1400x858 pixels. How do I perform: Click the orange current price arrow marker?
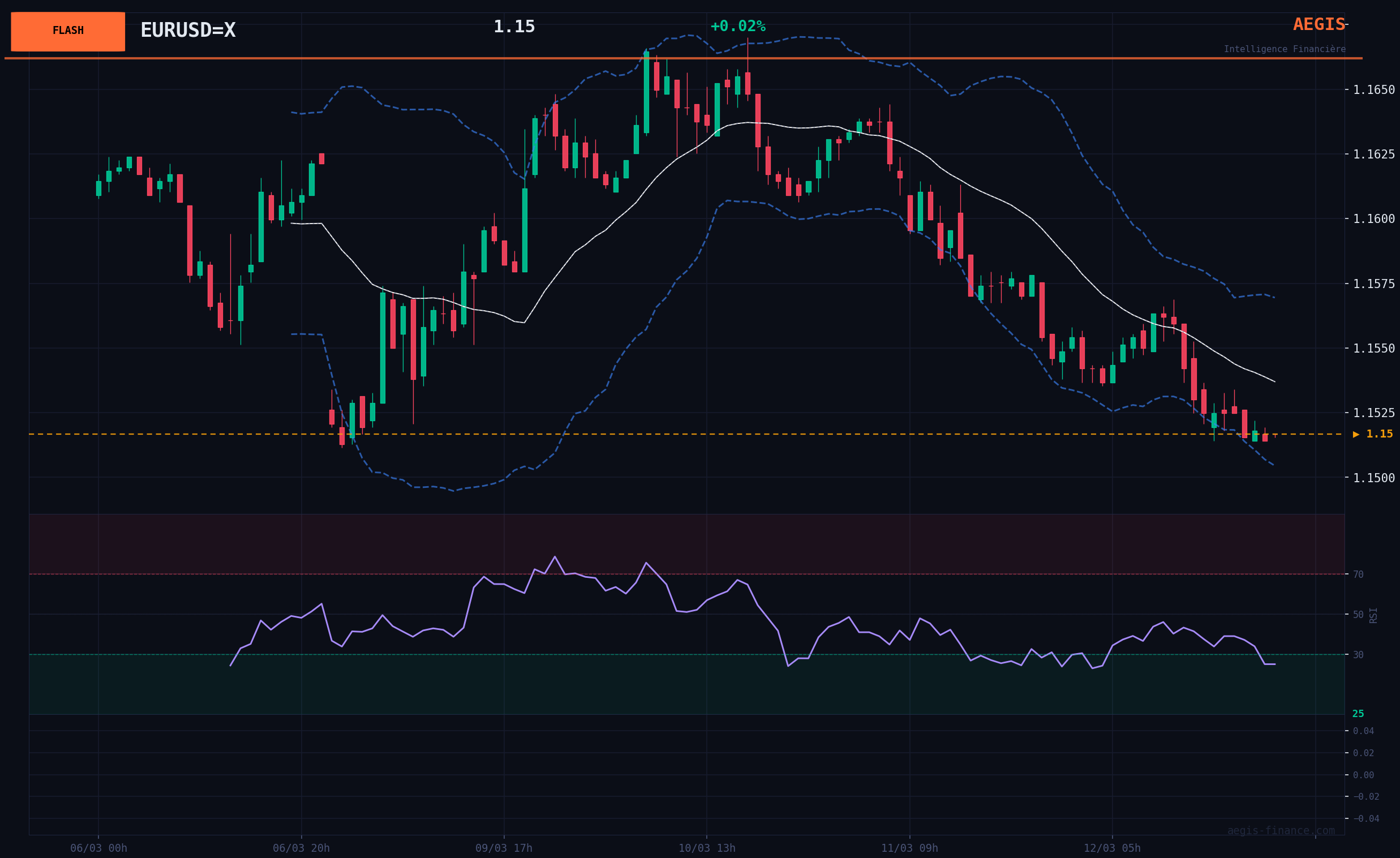point(1356,434)
